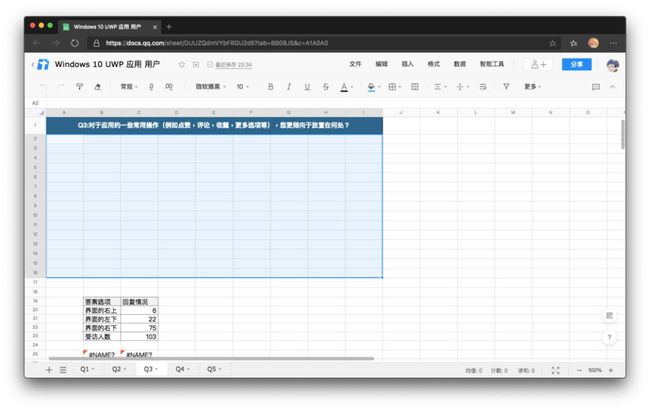650x410 pixels.
Task: Click the format painter icon
Action: (79, 87)
